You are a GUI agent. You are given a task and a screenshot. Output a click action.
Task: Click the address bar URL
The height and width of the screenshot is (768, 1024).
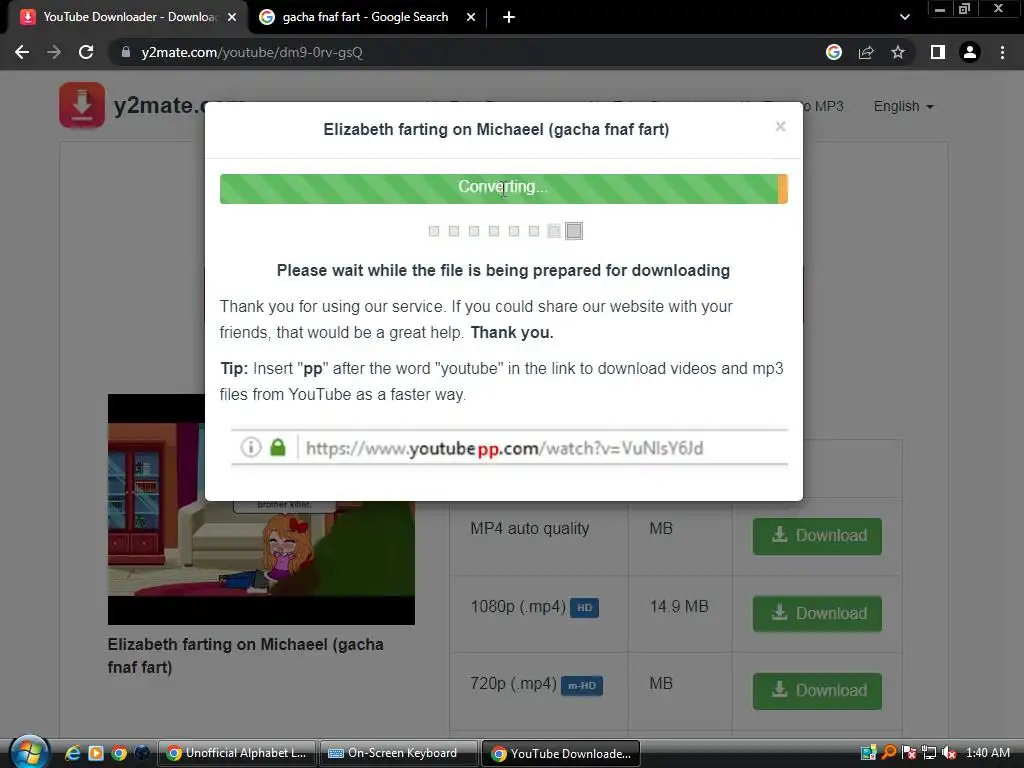tap(252, 52)
